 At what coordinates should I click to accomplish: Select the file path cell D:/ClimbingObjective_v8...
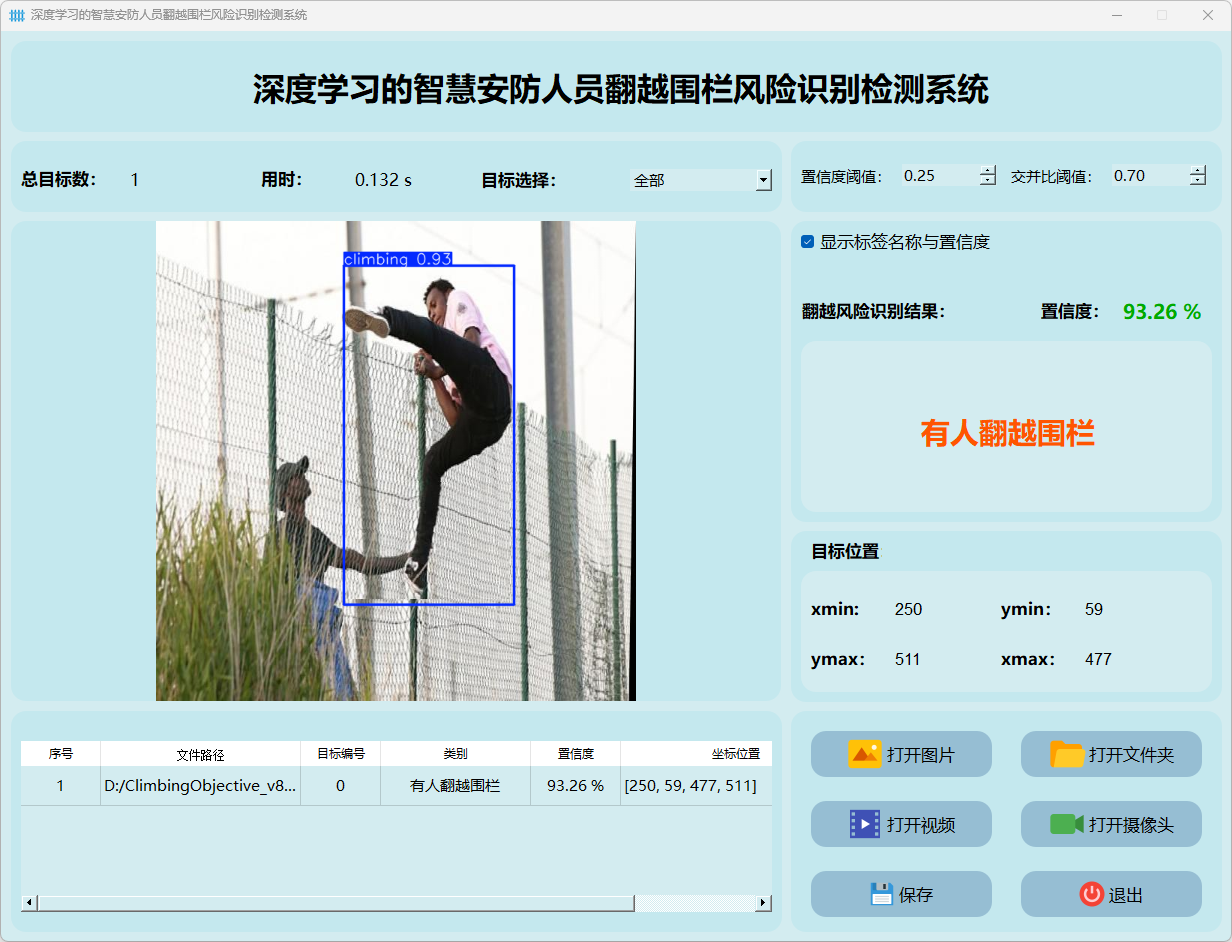coord(201,786)
